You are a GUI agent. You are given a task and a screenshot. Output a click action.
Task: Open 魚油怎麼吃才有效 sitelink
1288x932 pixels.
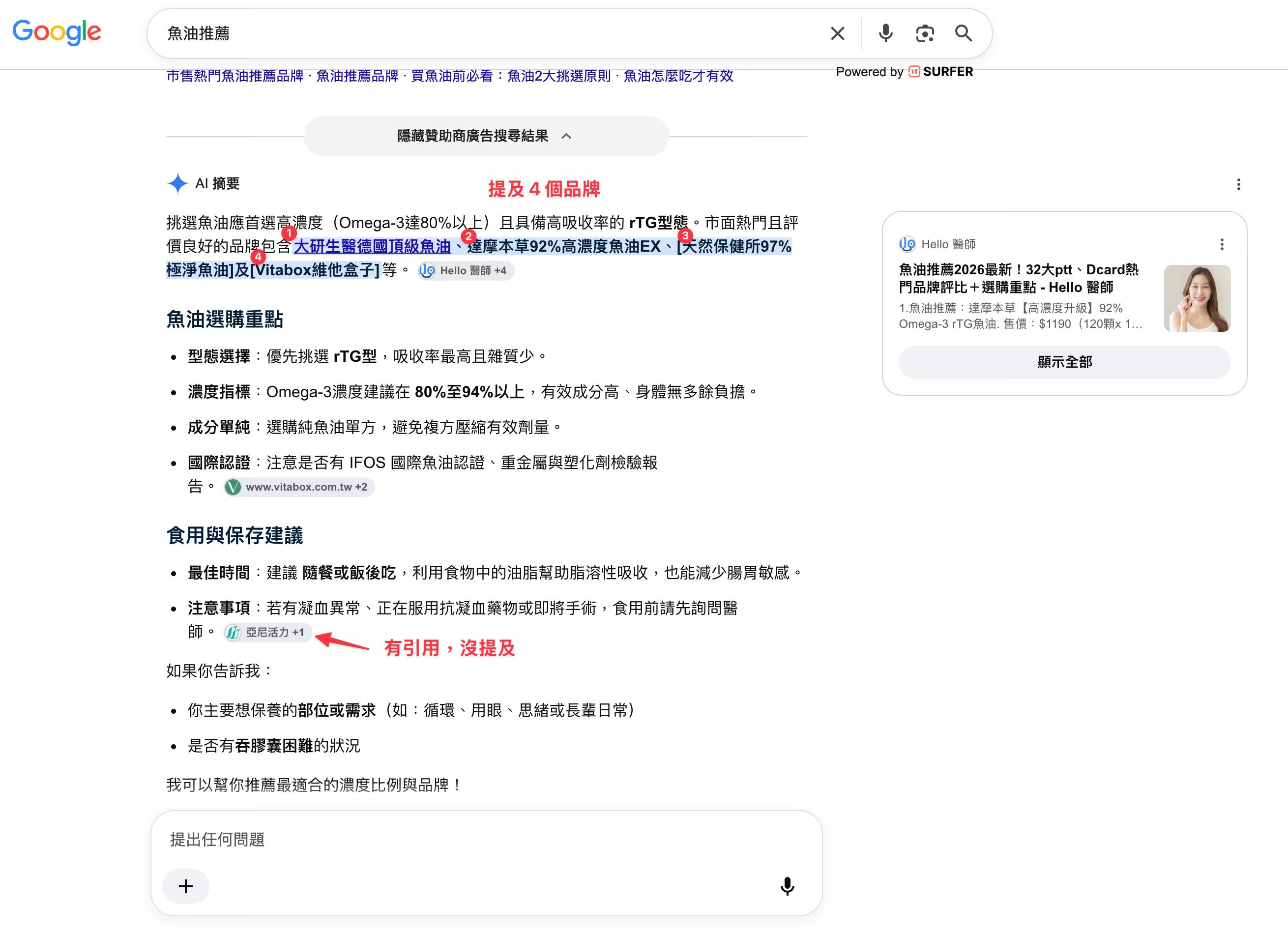pos(678,76)
